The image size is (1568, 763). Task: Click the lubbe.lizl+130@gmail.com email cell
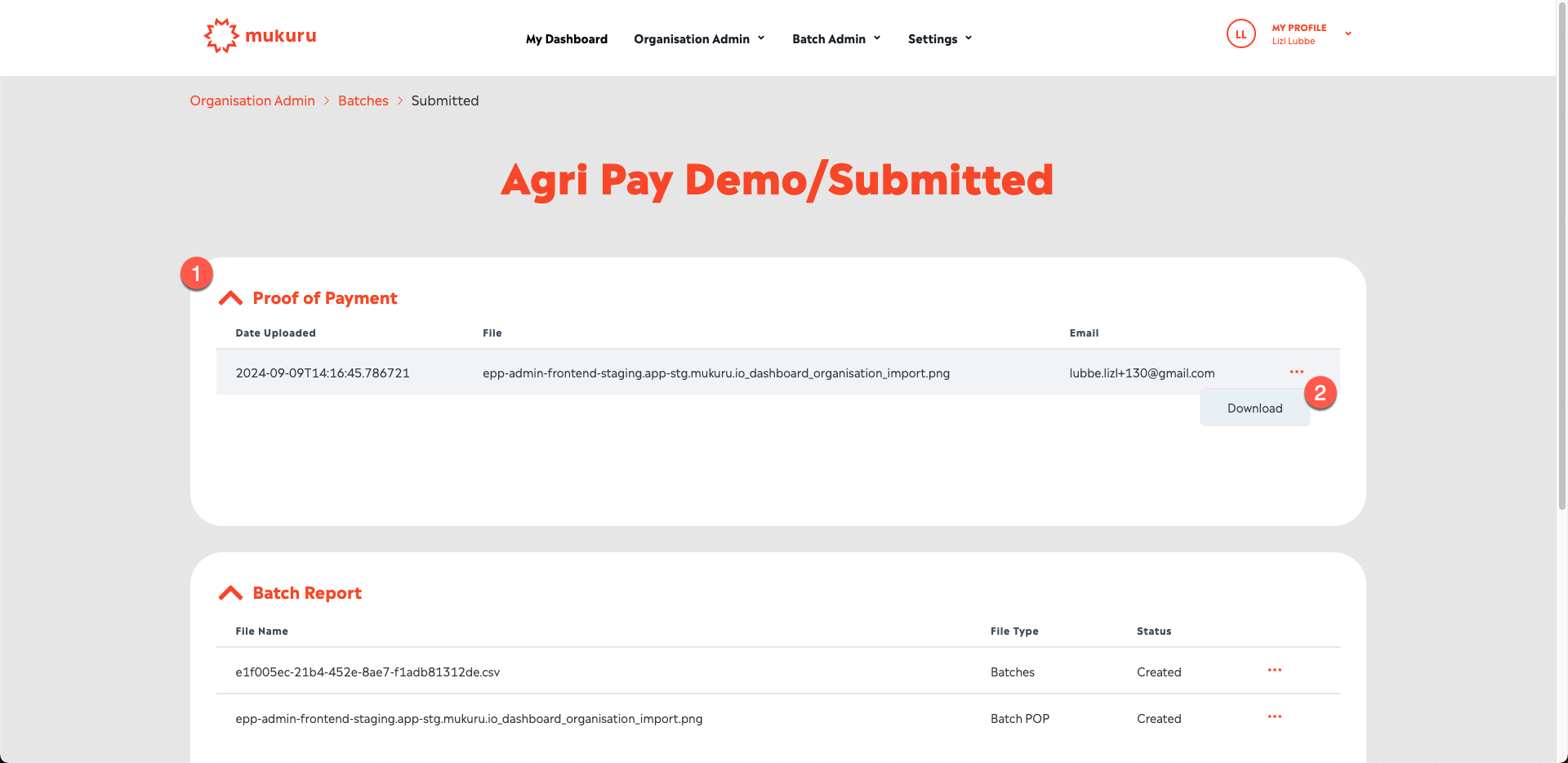pos(1142,373)
